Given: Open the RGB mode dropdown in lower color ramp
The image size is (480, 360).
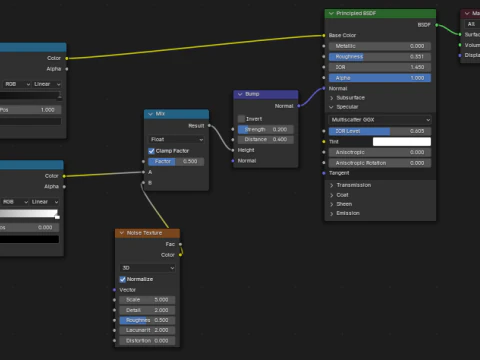Looking at the screenshot, I should (14, 202).
